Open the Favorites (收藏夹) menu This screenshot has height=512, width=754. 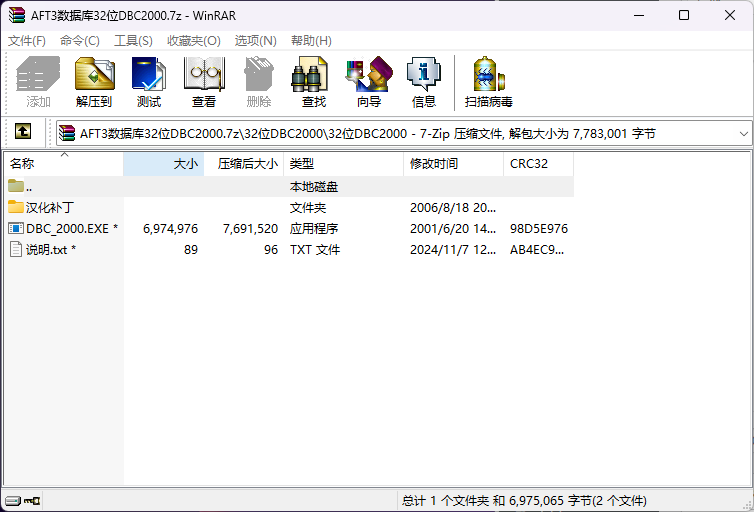[x=193, y=41]
